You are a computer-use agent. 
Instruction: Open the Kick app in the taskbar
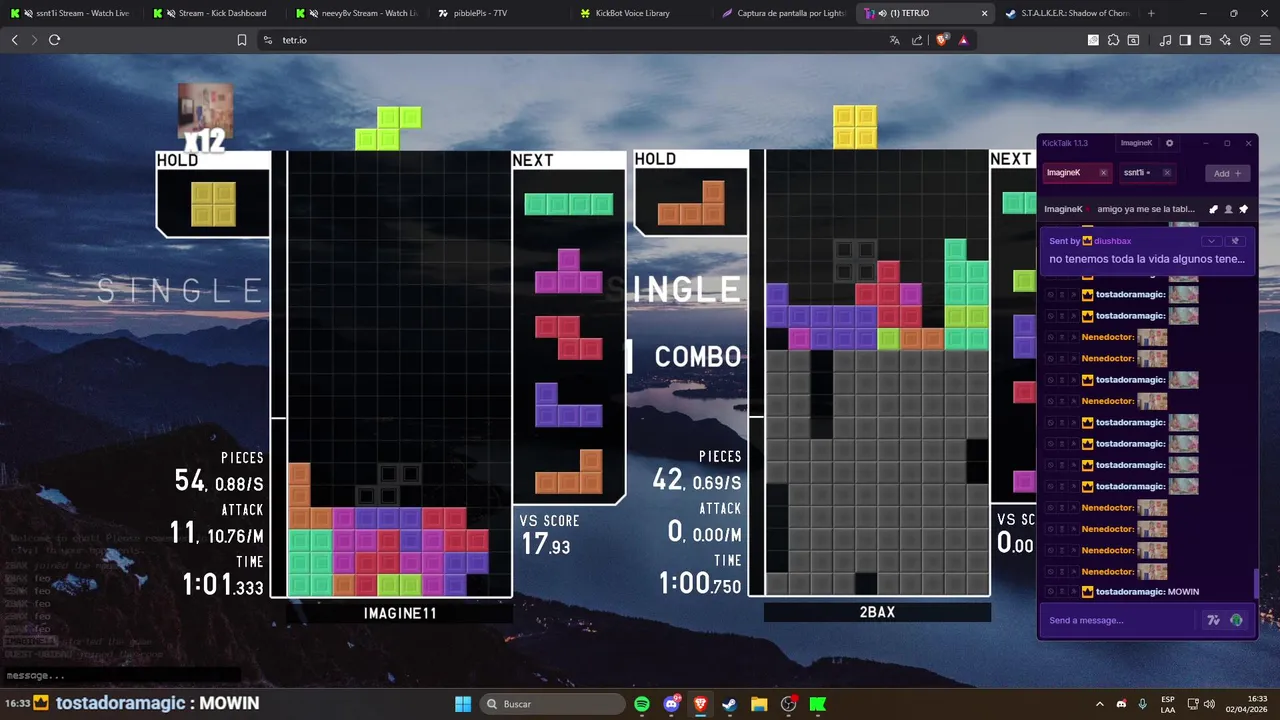818,704
